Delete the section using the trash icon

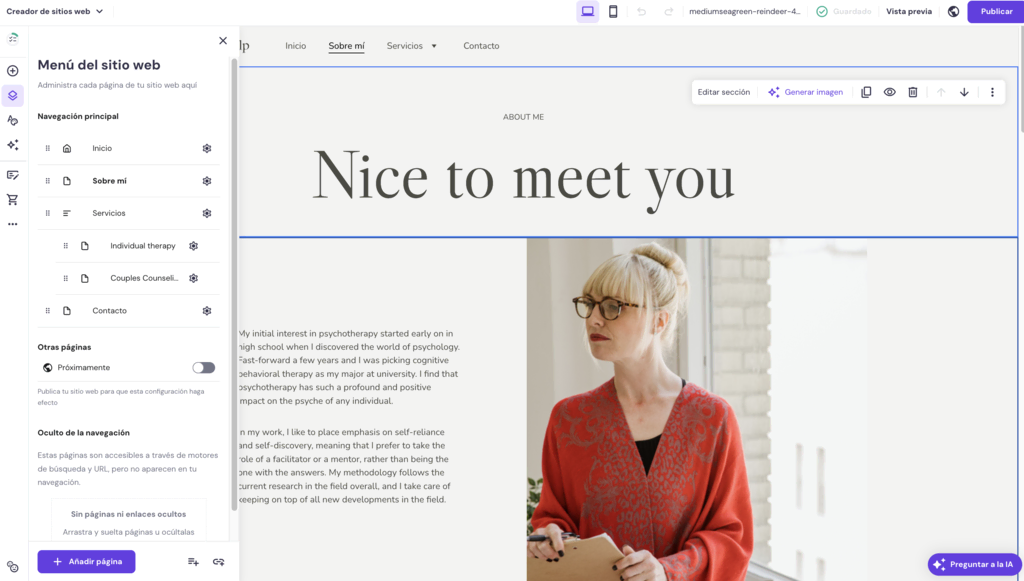pos(913,92)
